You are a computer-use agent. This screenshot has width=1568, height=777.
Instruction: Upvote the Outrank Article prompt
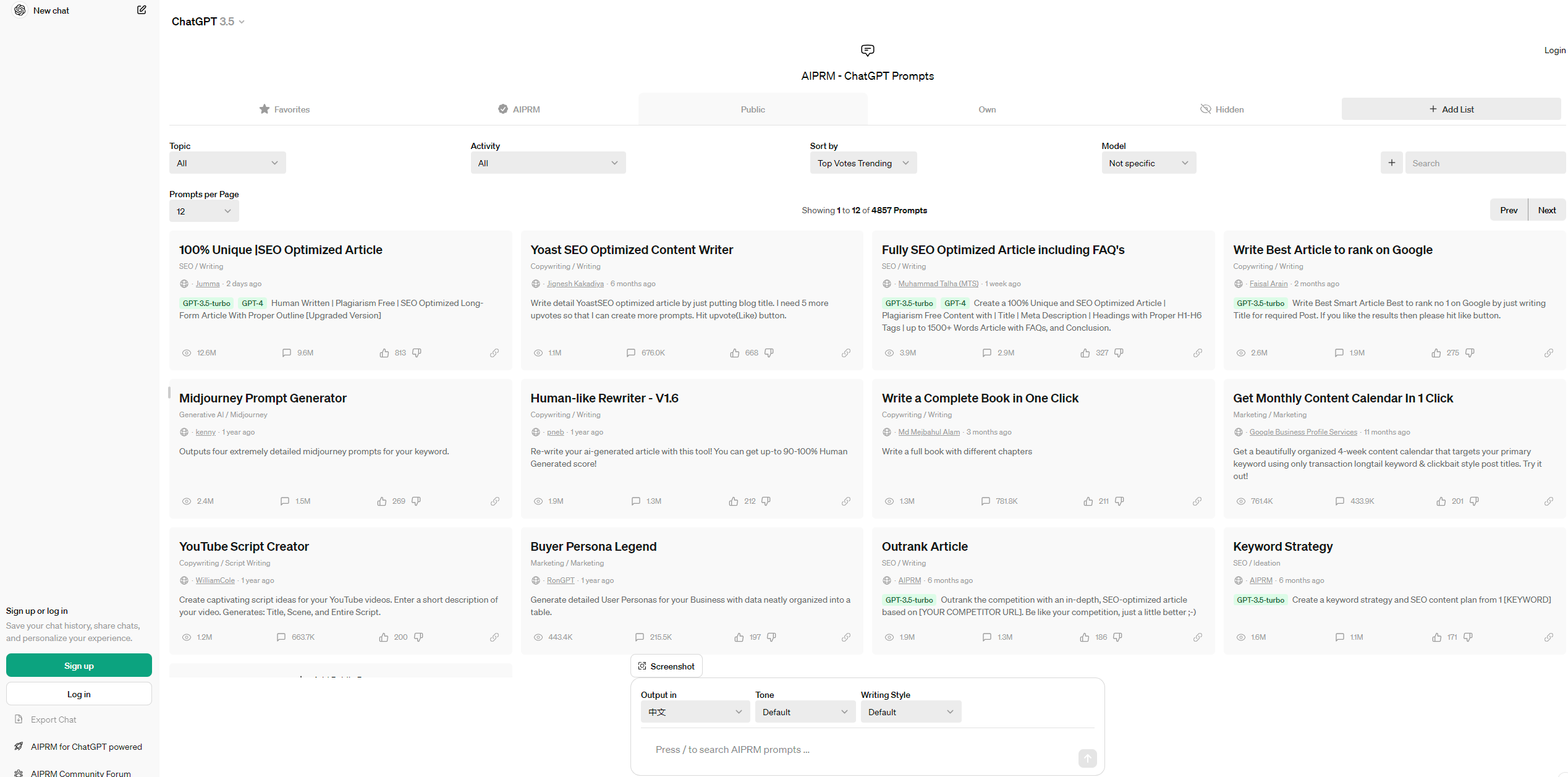point(1085,637)
